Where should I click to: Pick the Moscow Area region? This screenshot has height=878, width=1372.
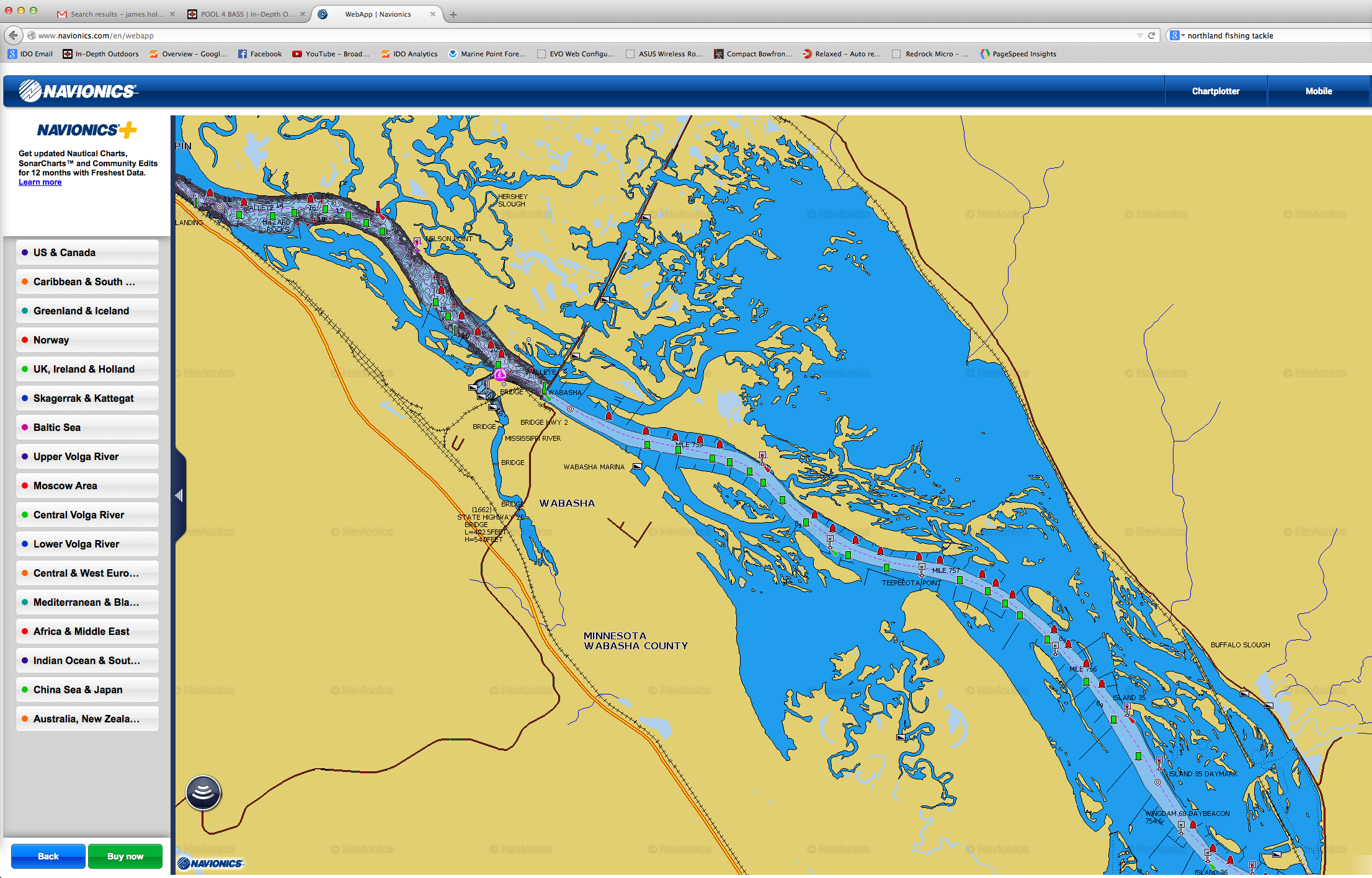87,486
